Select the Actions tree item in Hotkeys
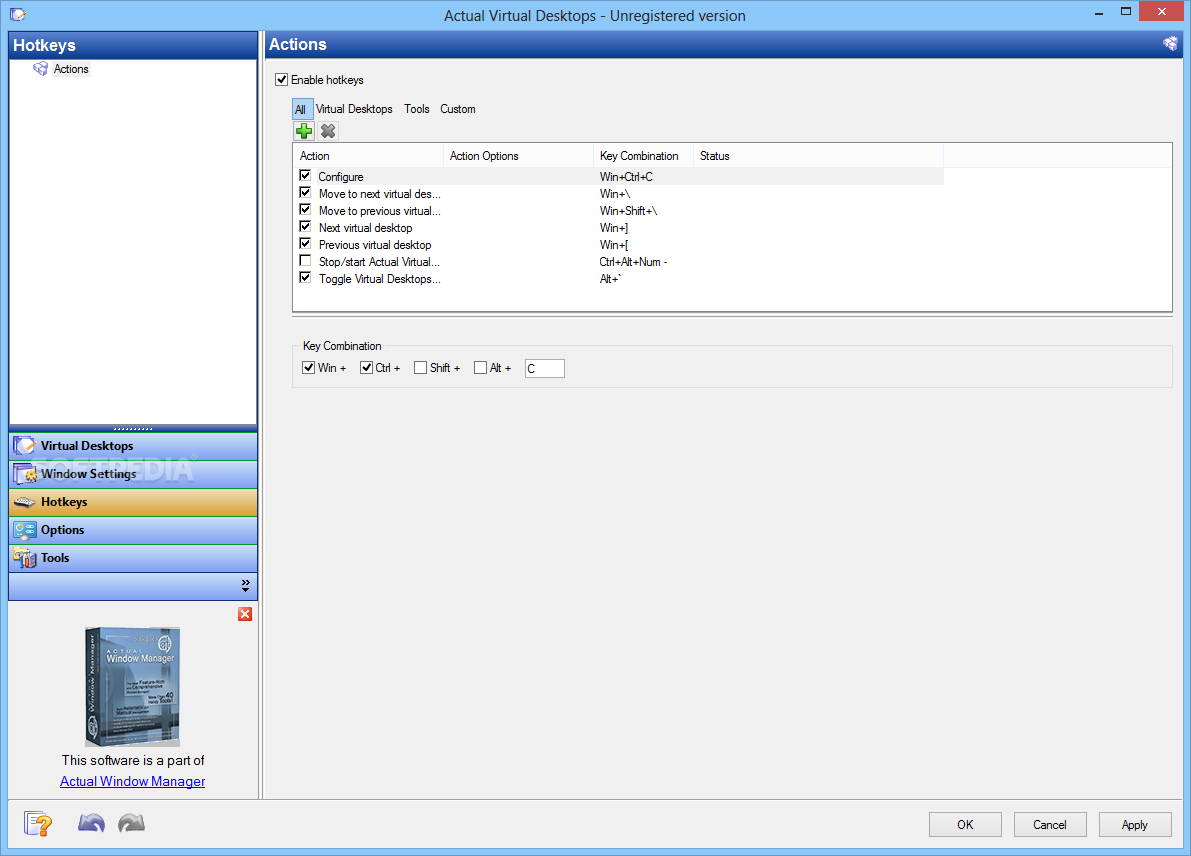Image resolution: width=1191 pixels, height=856 pixels. [71, 69]
